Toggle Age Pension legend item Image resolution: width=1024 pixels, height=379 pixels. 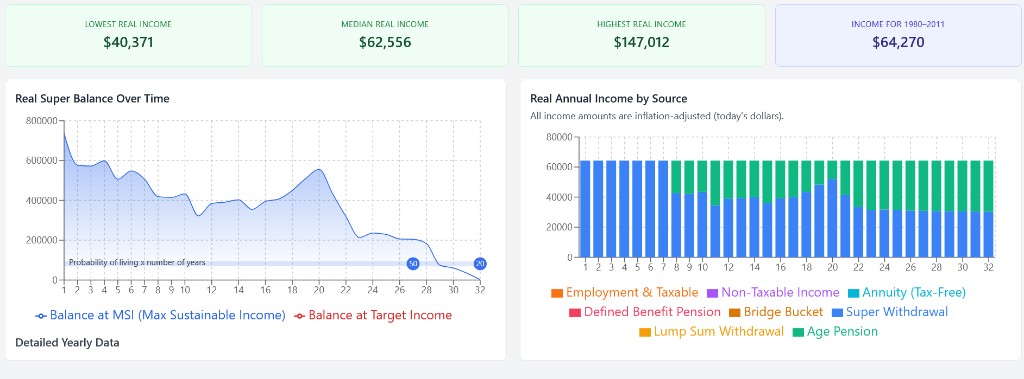pyautogui.click(x=835, y=332)
